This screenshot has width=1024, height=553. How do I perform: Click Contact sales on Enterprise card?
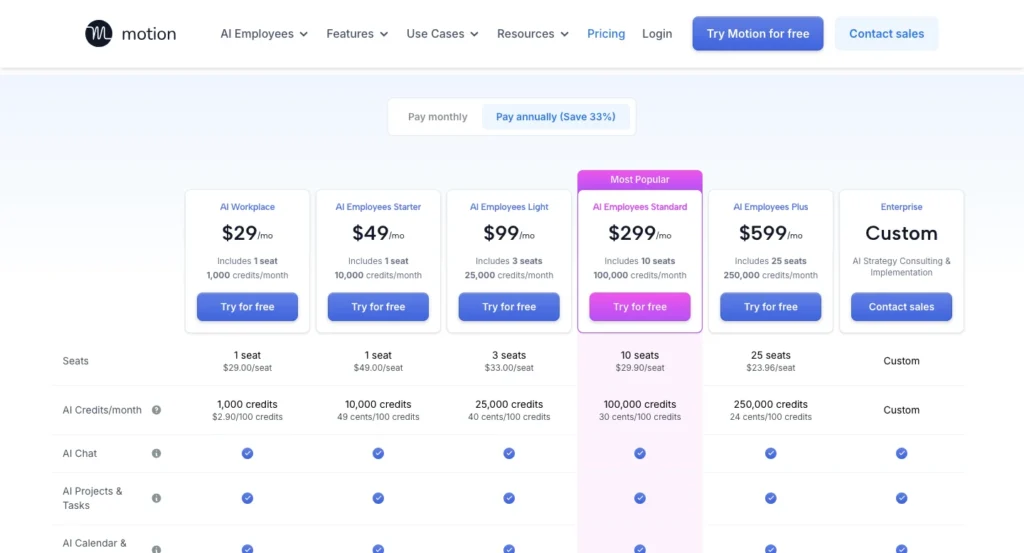coord(901,307)
